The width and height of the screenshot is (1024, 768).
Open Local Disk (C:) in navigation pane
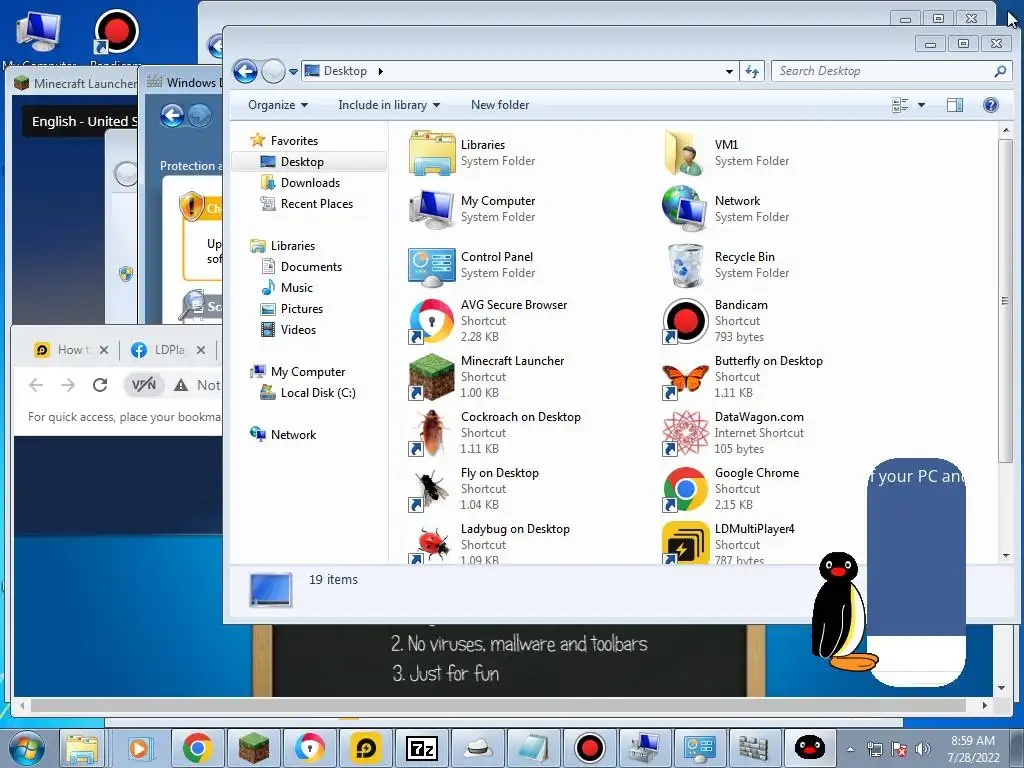pyautogui.click(x=318, y=392)
